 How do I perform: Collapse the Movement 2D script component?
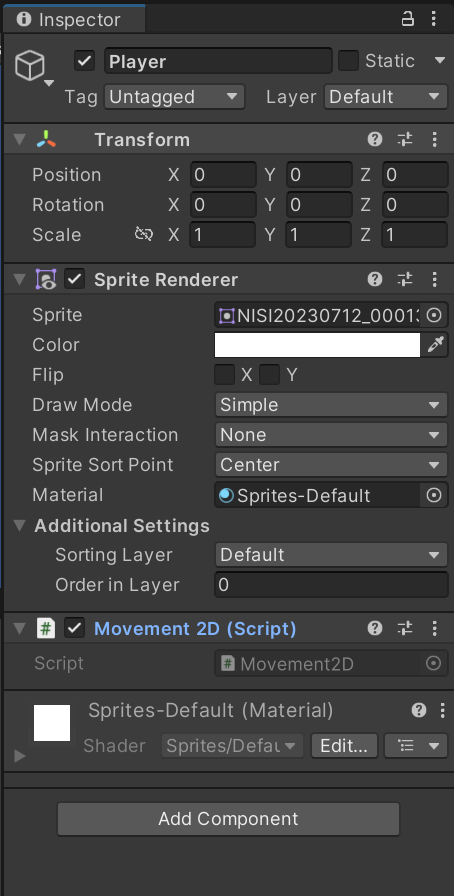20,629
